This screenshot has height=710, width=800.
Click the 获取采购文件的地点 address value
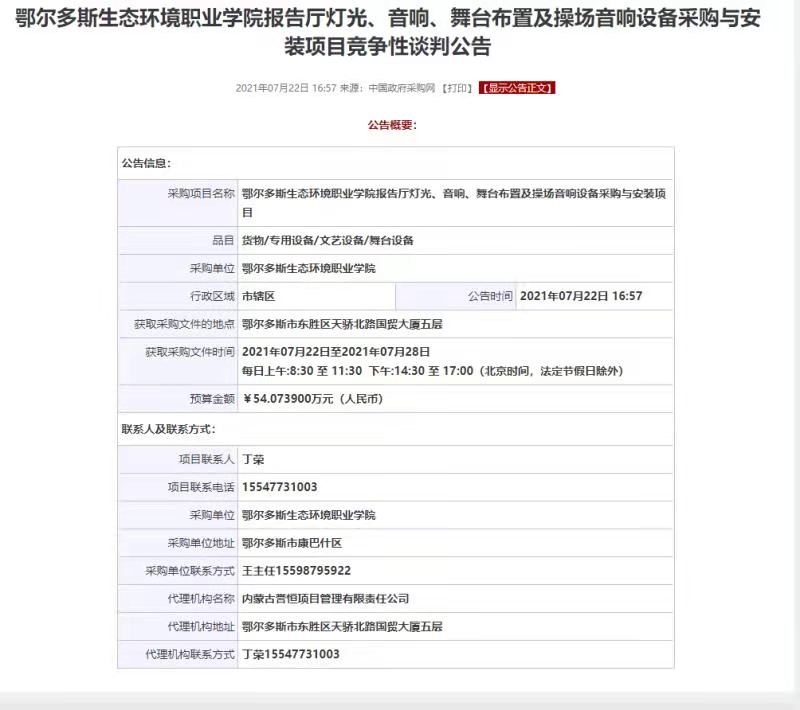pyautogui.click(x=341, y=325)
